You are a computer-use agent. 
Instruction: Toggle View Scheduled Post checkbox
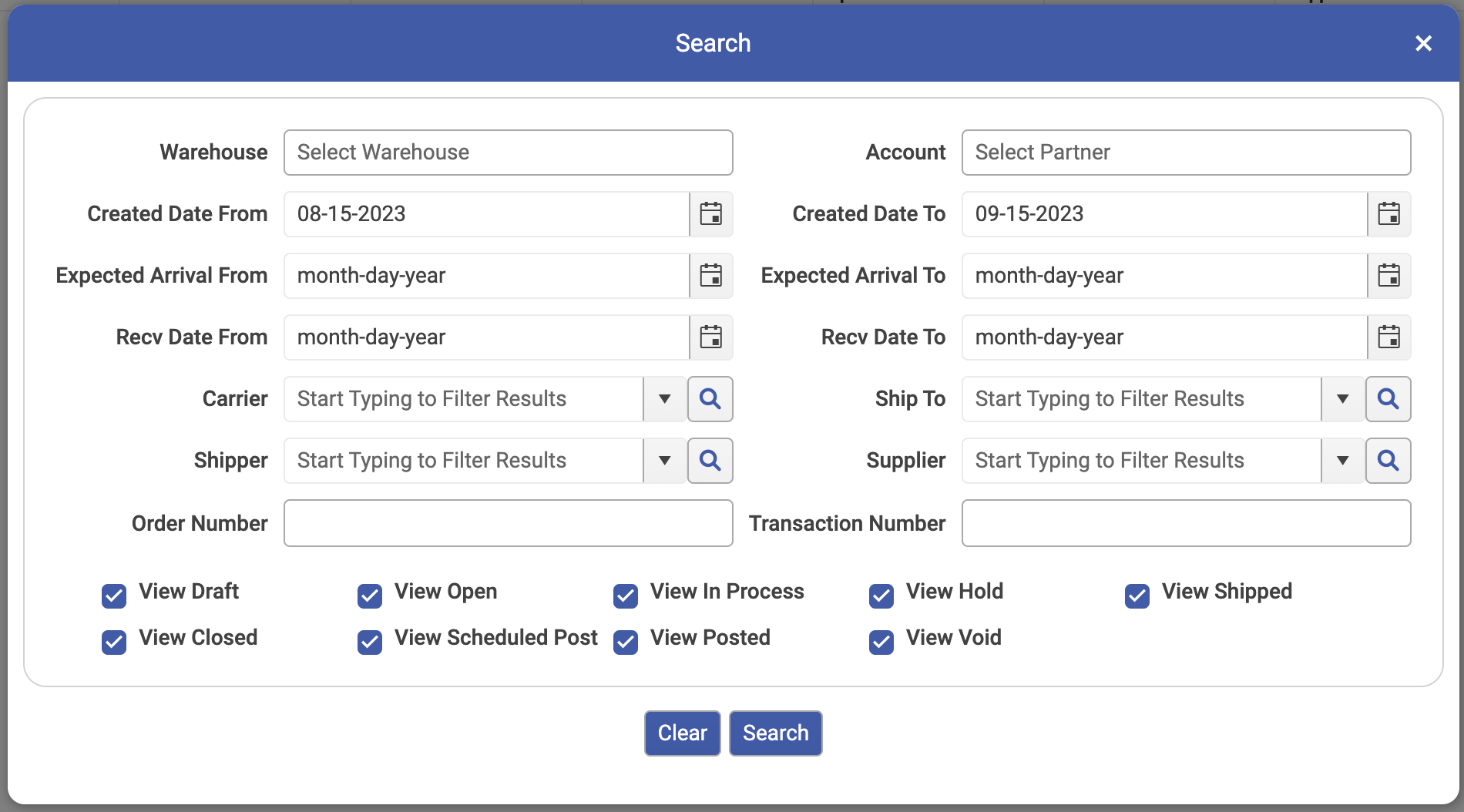coord(370,642)
